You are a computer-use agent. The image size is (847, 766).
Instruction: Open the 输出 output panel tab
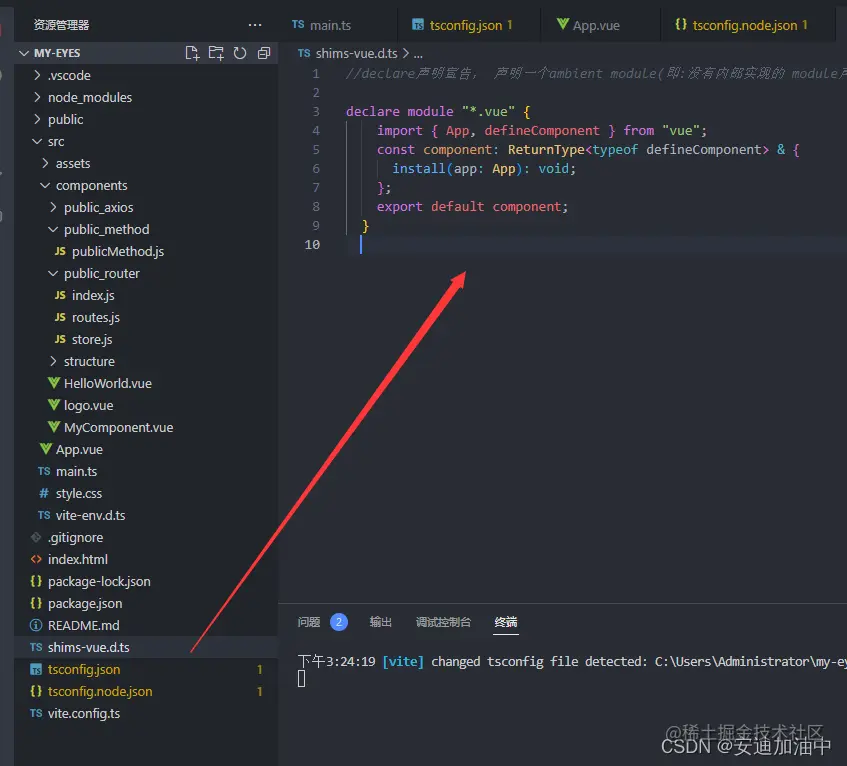coord(381,622)
